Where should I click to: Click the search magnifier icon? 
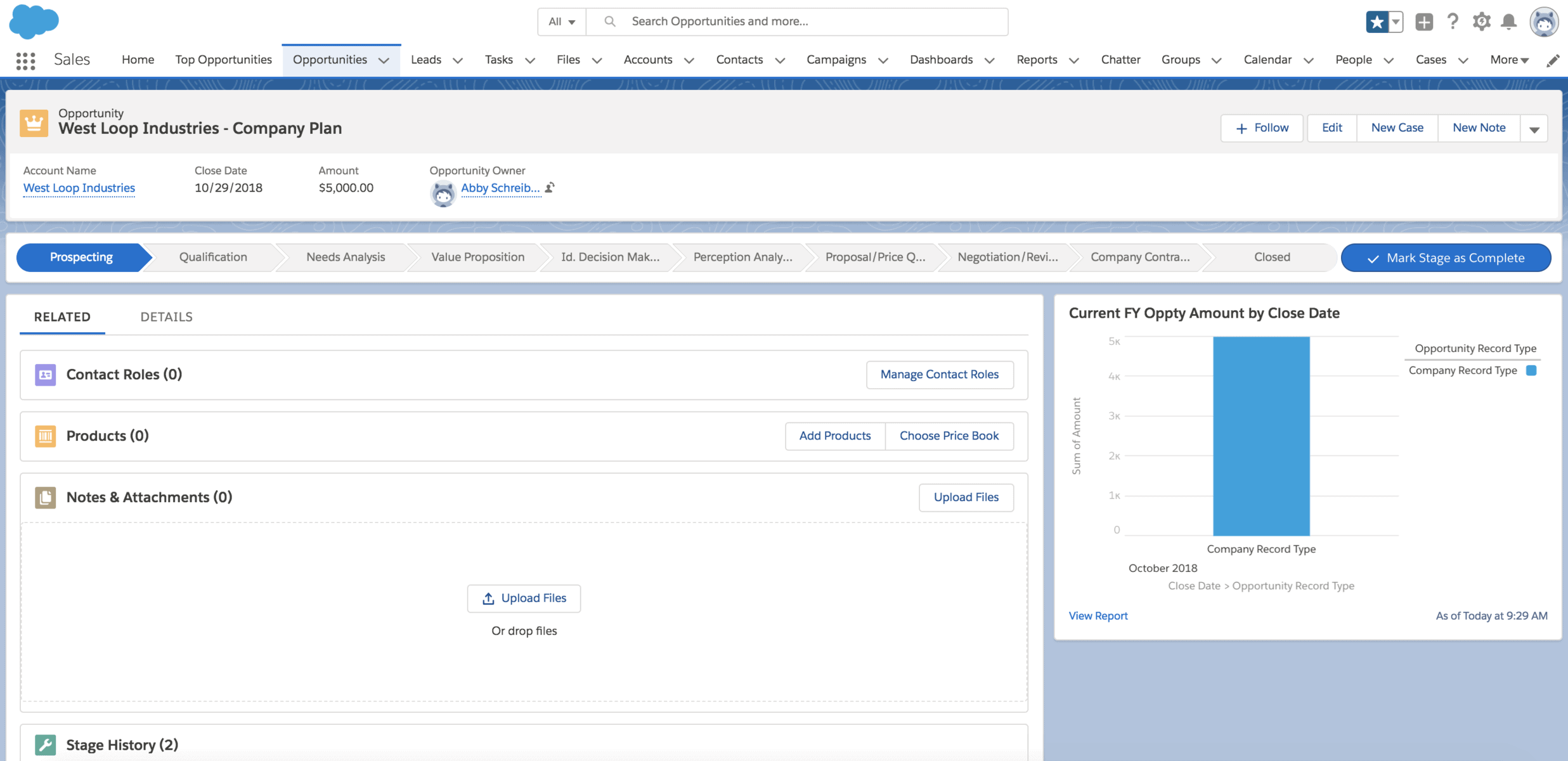coord(610,22)
